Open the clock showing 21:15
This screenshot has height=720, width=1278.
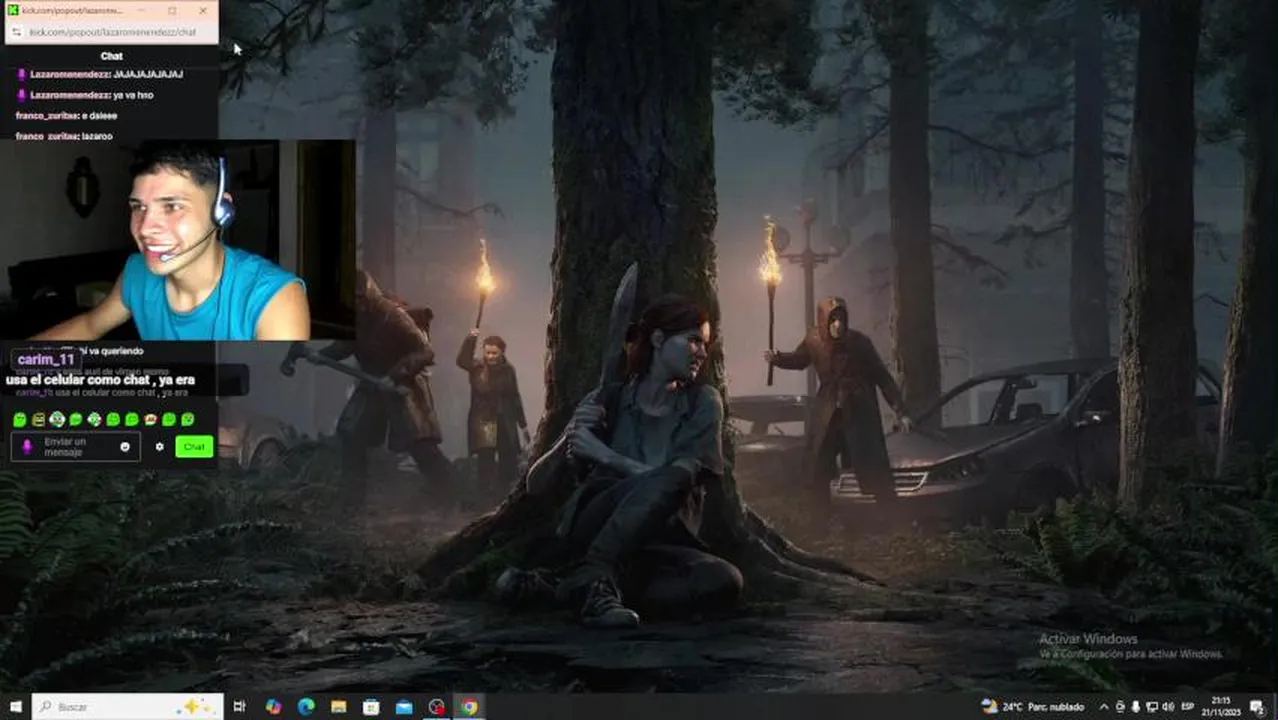coord(1223,707)
